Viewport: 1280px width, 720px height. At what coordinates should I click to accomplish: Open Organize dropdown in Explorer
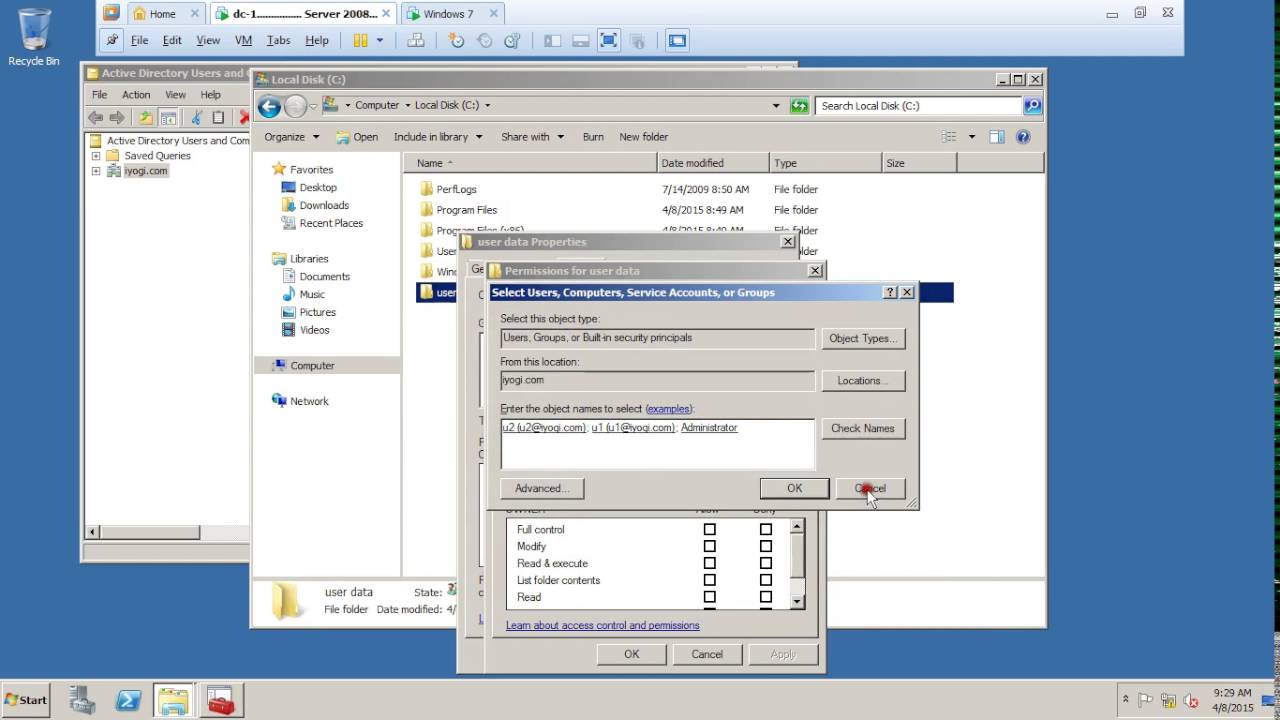pos(292,137)
